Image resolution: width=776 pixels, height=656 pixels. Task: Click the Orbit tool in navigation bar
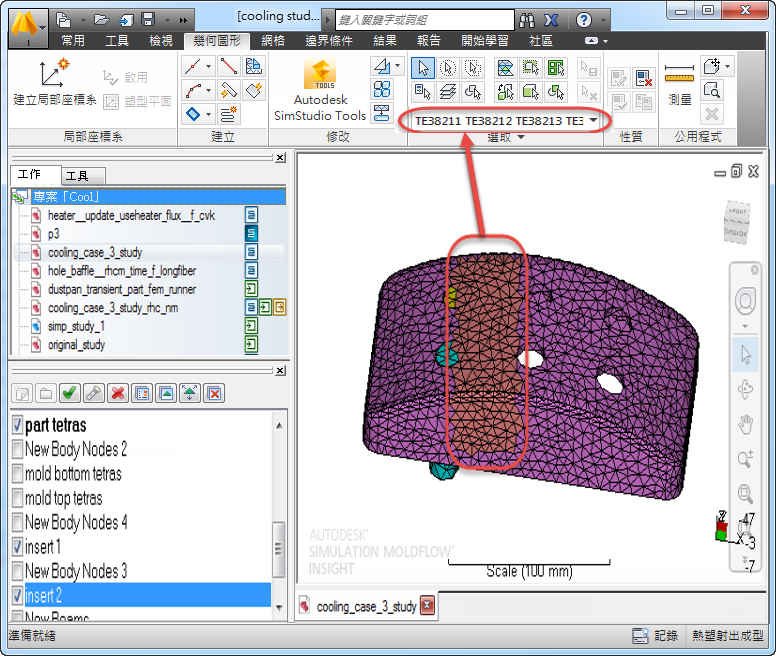tap(745, 389)
